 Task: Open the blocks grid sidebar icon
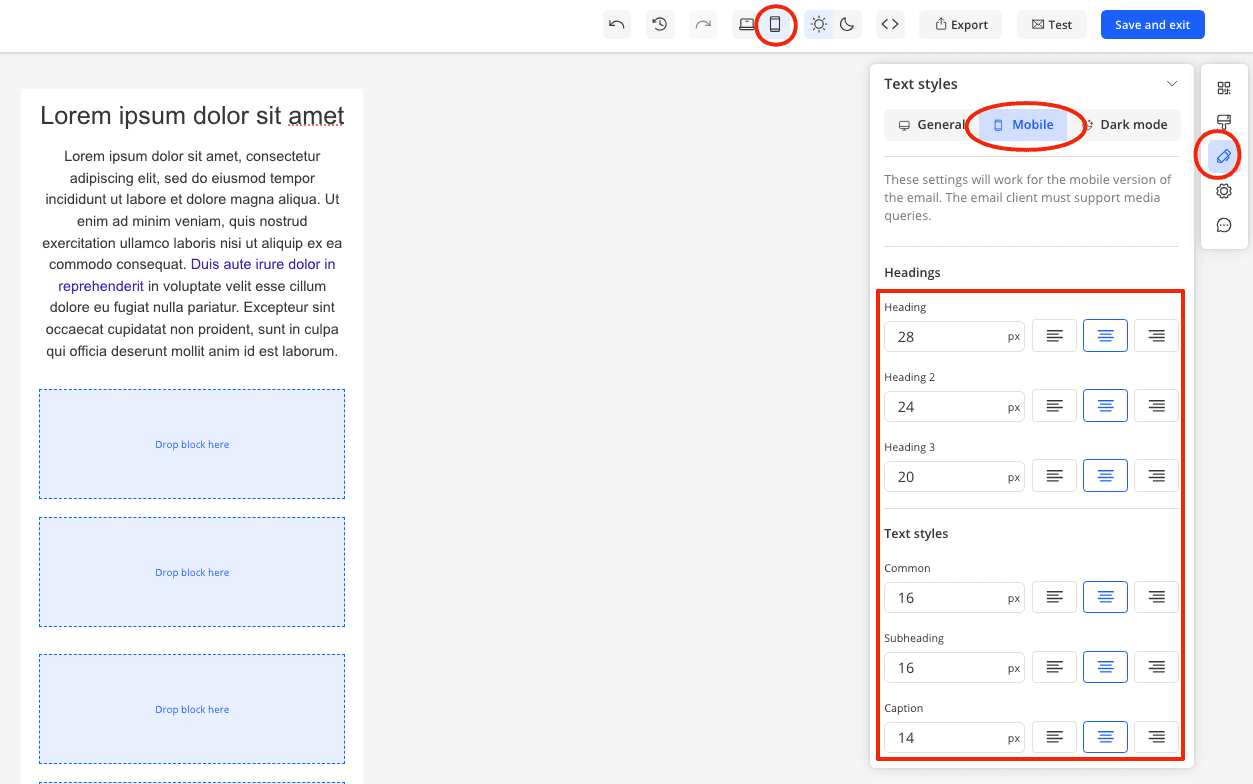[x=1224, y=88]
